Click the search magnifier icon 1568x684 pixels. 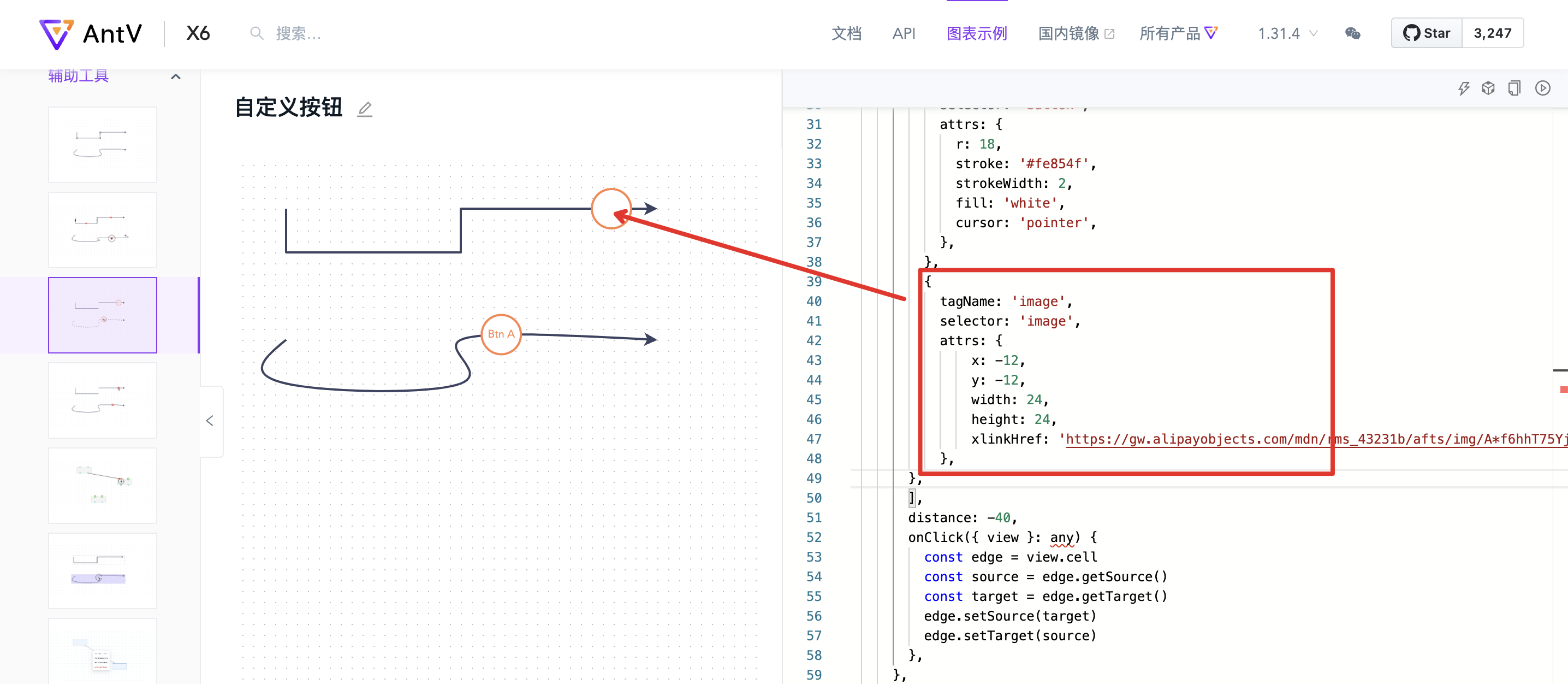pyautogui.click(x=257, y=33)
